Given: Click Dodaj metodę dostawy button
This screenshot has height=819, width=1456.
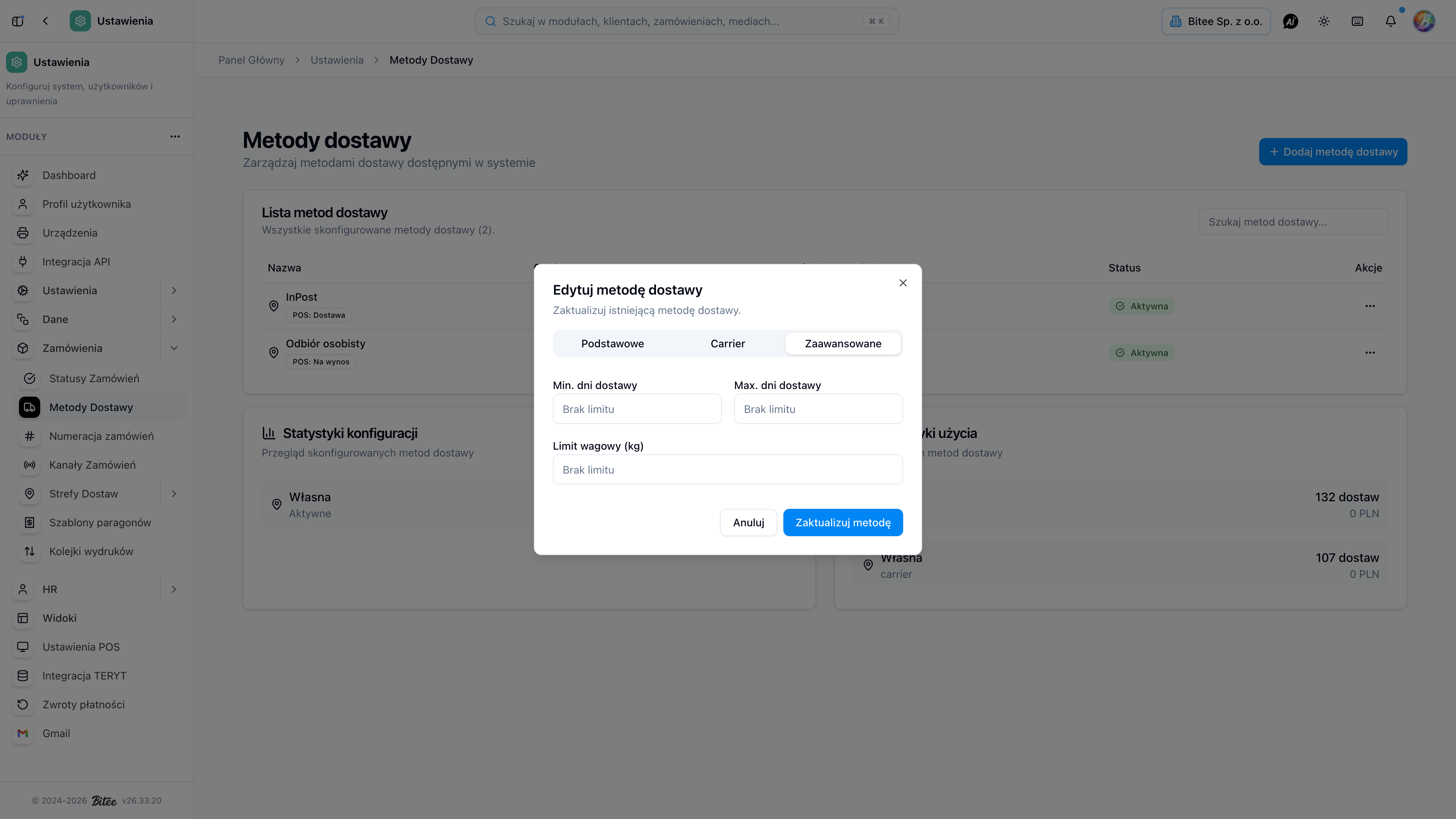Looking at the screenshot, I should tap(1334, 152).
